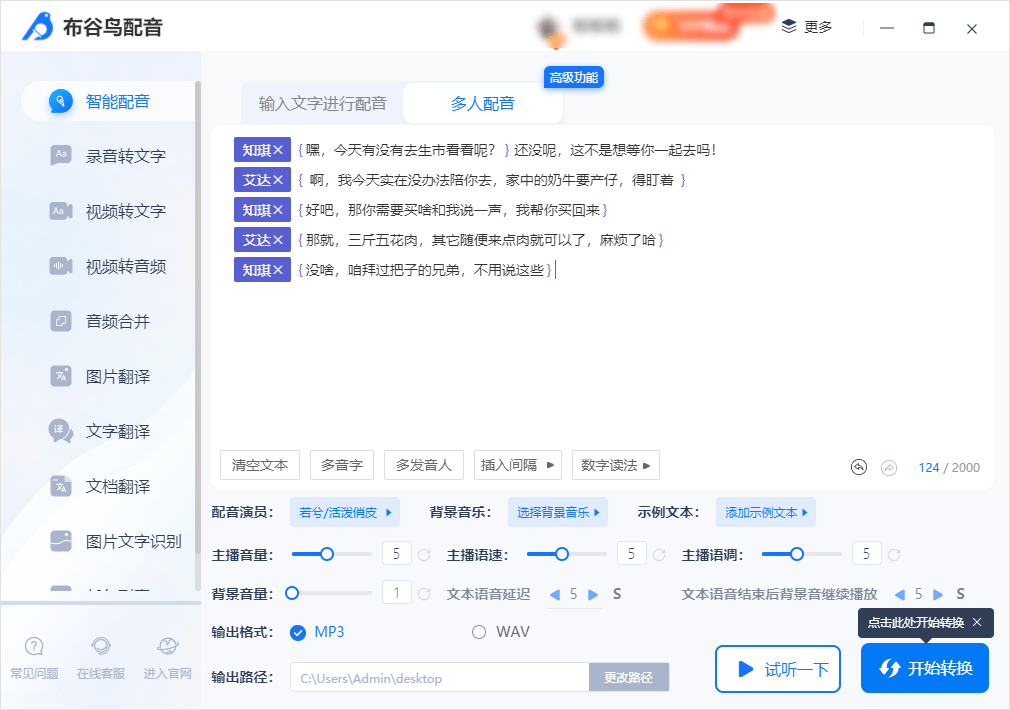Remove the first 知琪 speaker tag

[x=278, y=150]
